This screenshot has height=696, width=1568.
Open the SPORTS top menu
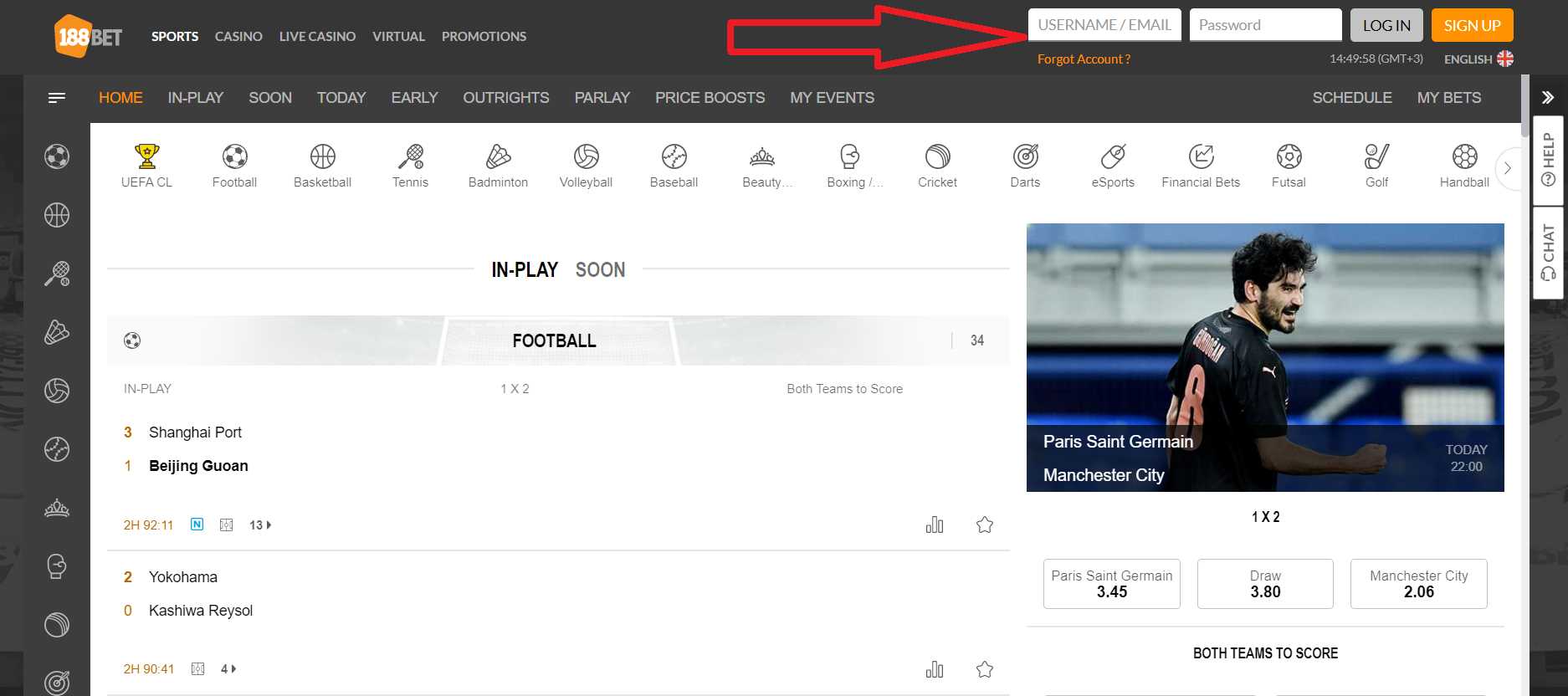pyautogui.click(x=175, y=36)
